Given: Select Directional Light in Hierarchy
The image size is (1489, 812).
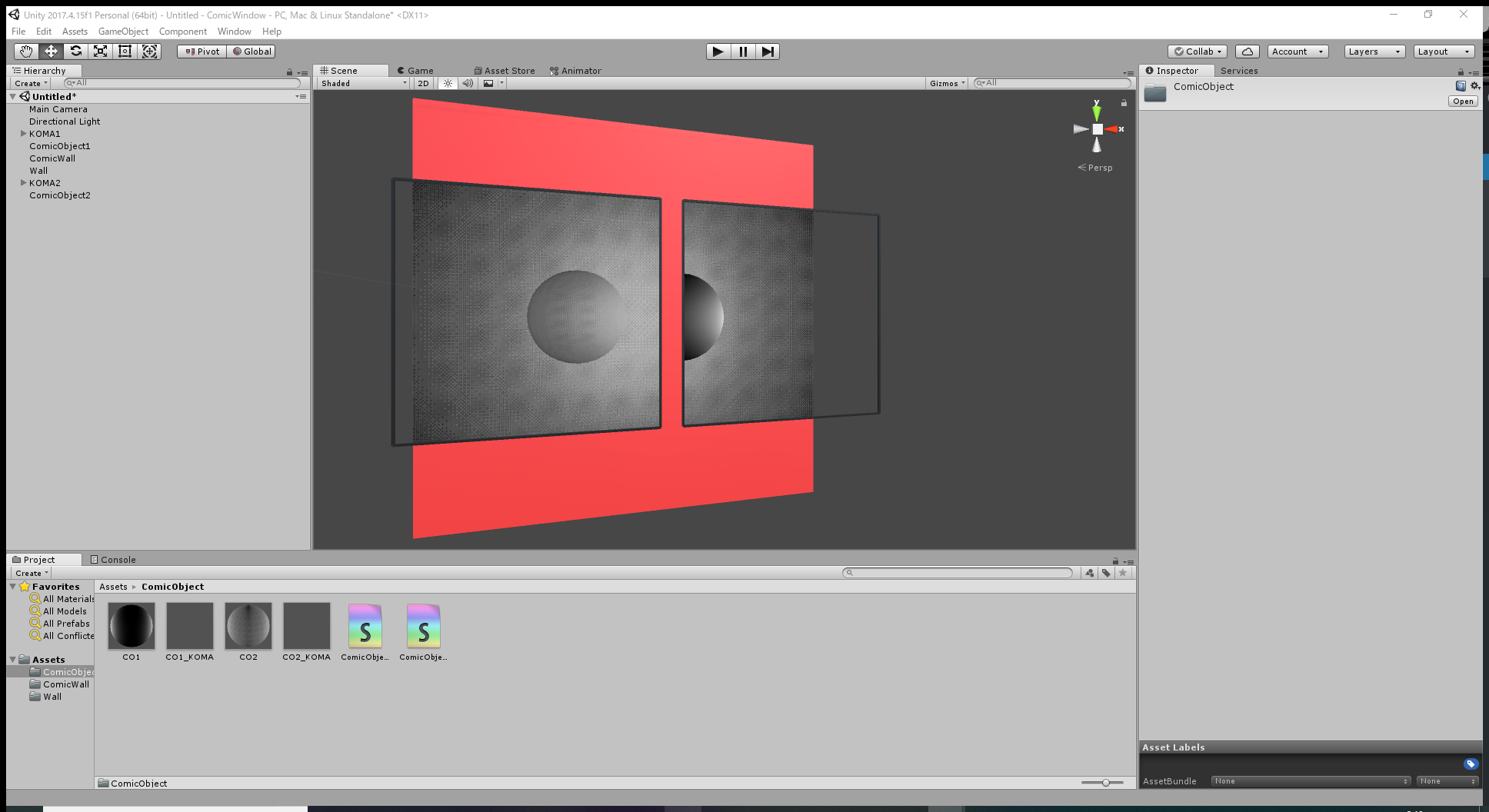Looking at the screenshot, I should click(x=65, y=121).
